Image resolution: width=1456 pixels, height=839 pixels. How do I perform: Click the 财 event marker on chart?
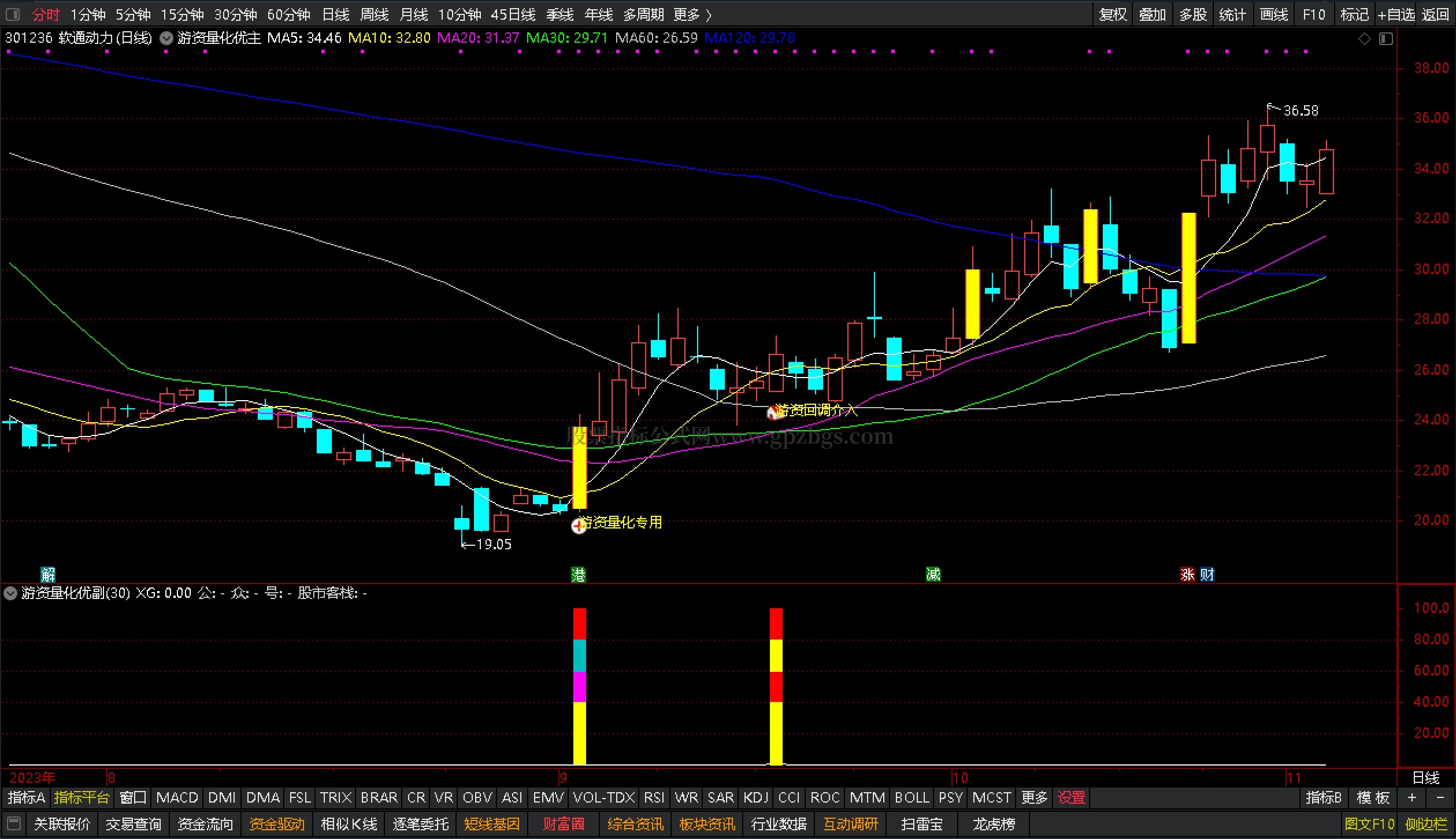[x=1207, y=574]
